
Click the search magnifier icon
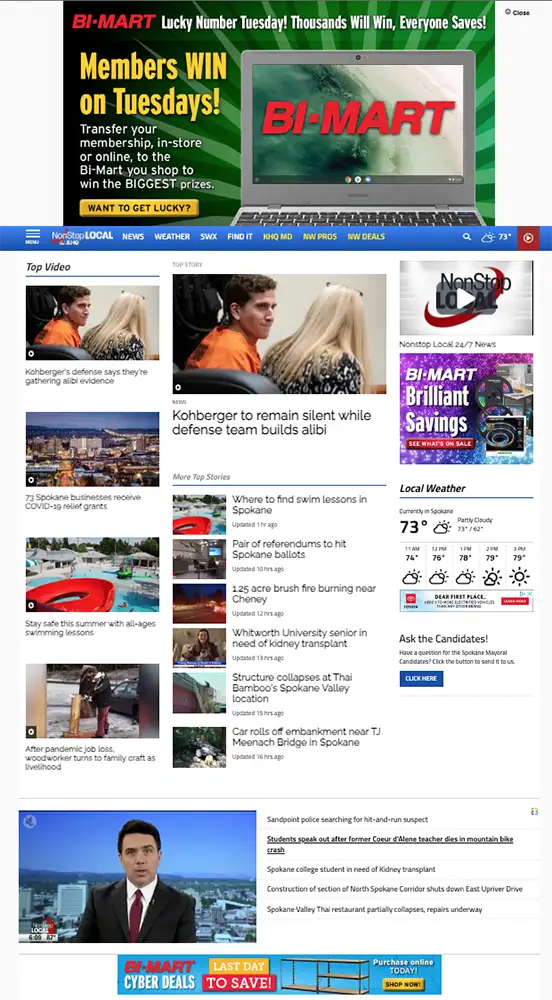[x=467, y=237]
